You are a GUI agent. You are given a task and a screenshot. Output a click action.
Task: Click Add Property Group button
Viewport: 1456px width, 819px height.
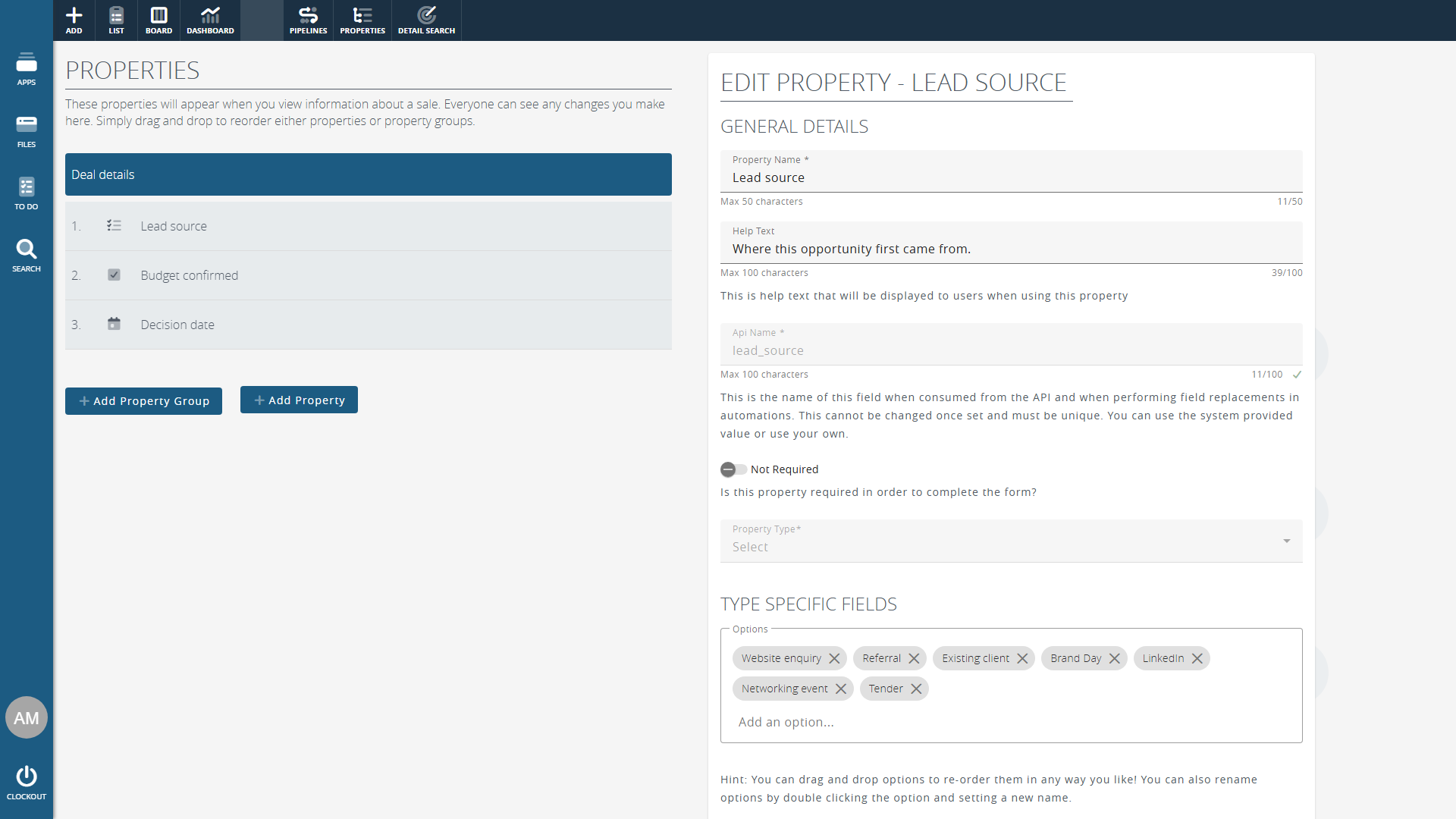(143, 401)
